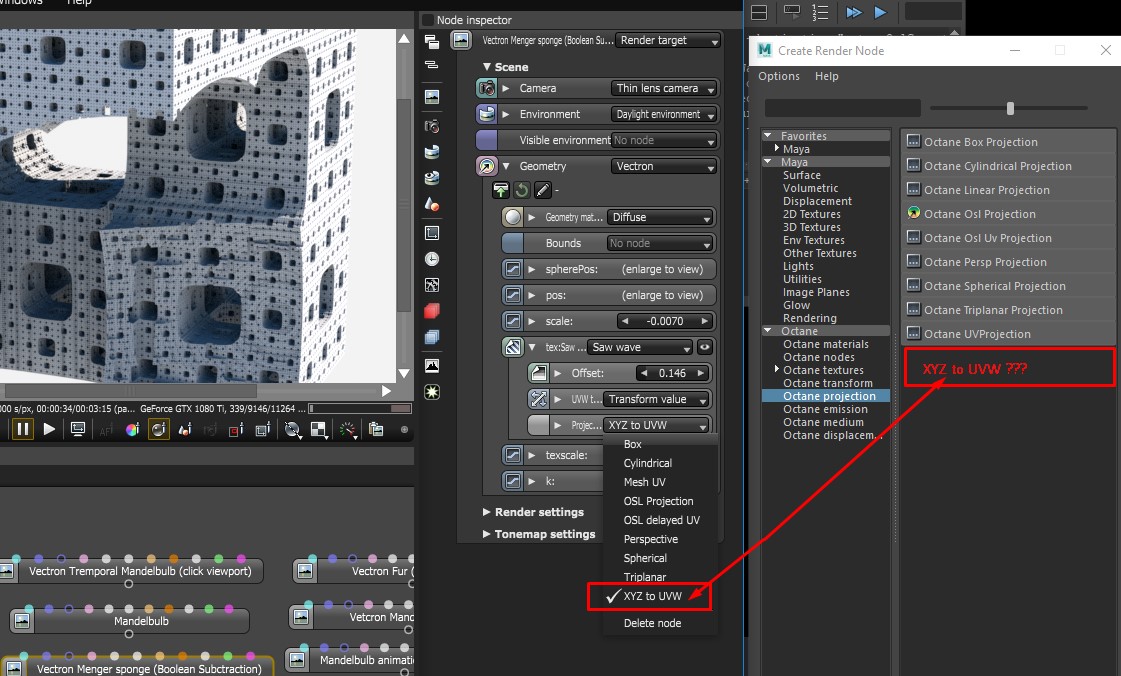Screen dimensions: 1121x676
Task: Click viewport vertical scrollbar down arrow
Action: [404, 373]
